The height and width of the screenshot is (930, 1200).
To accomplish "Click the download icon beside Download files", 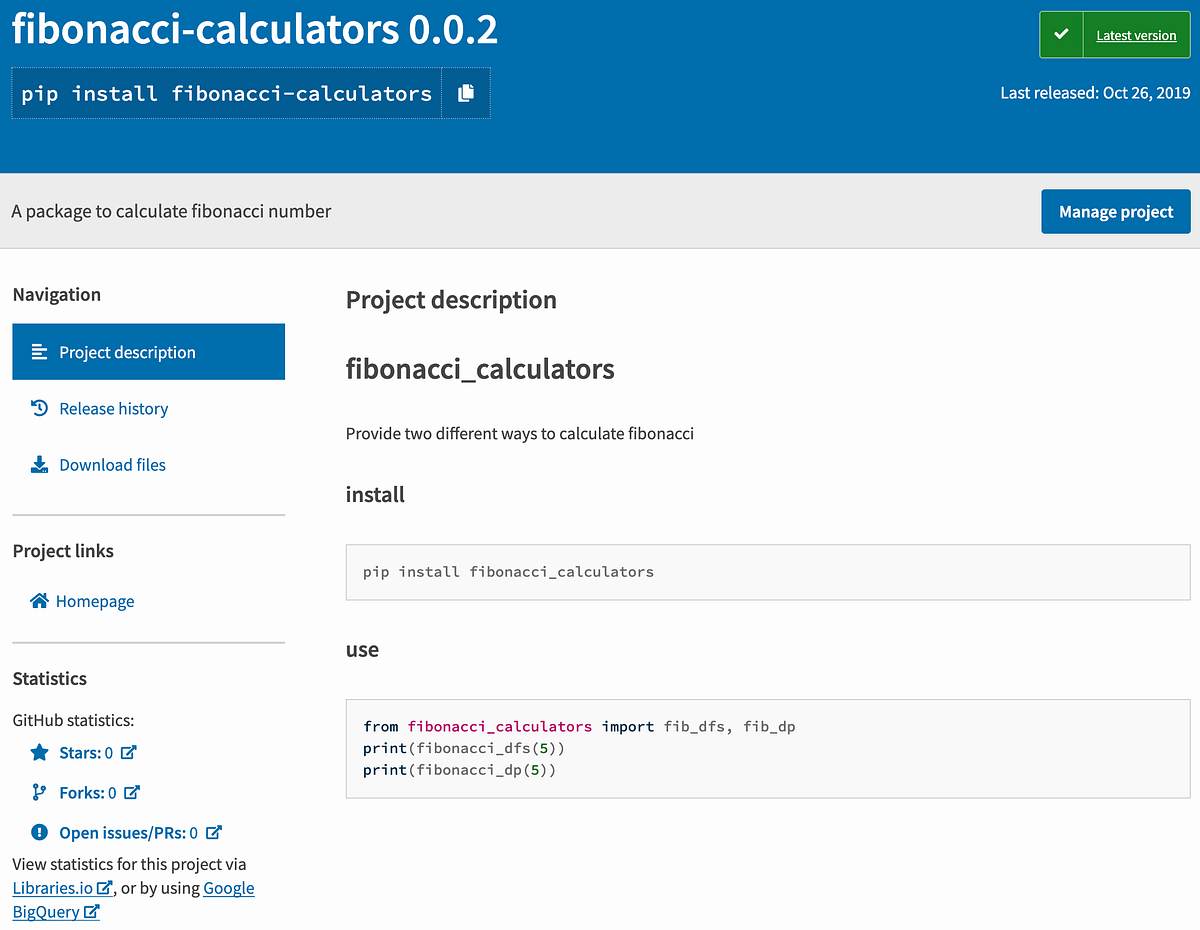I will click(x=38, y=464).
